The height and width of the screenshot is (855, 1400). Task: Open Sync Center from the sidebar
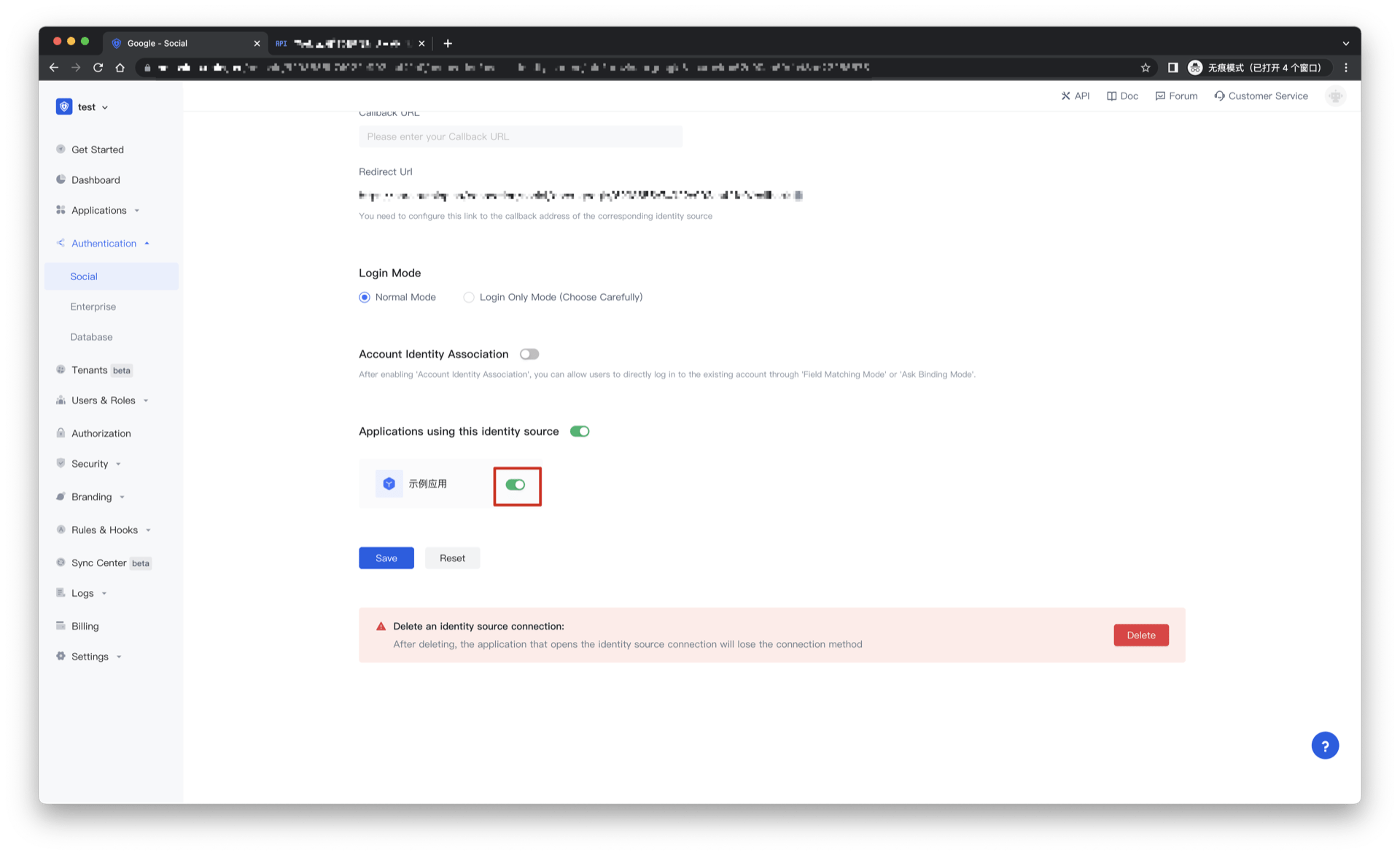point(99,562)
